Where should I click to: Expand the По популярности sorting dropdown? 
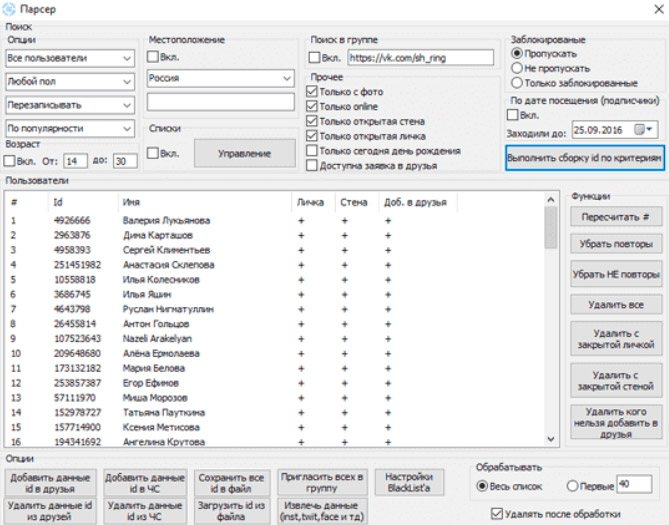coord(70,128)
